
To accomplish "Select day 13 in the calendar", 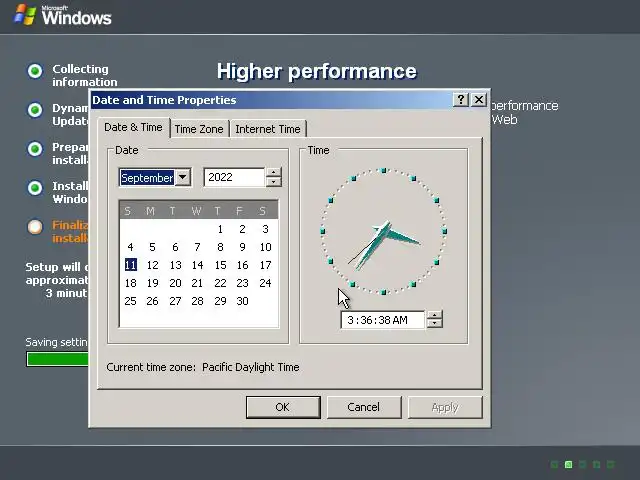I will click(175, 265).
